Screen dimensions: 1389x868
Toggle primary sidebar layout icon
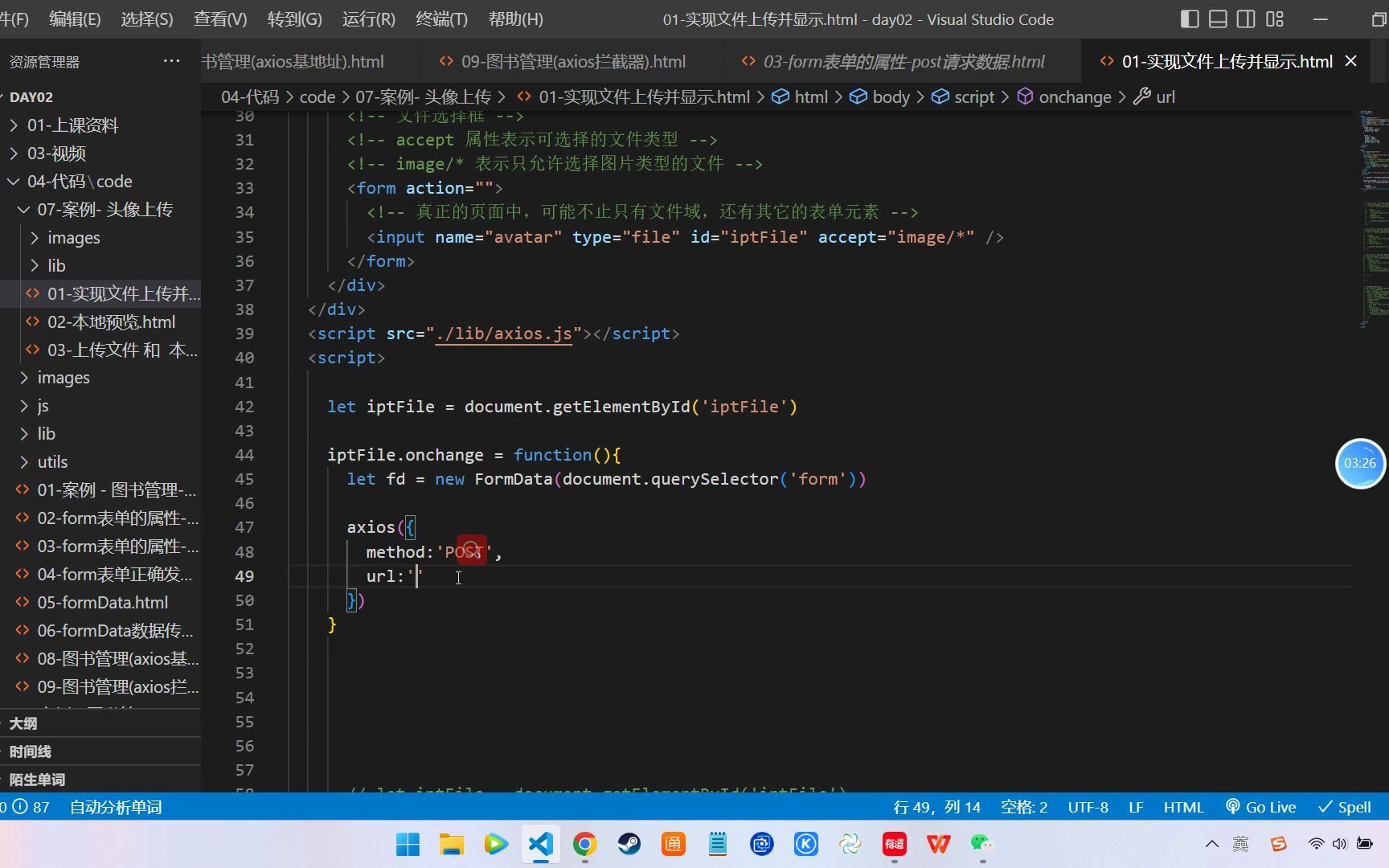click(x=1190, y=19)
